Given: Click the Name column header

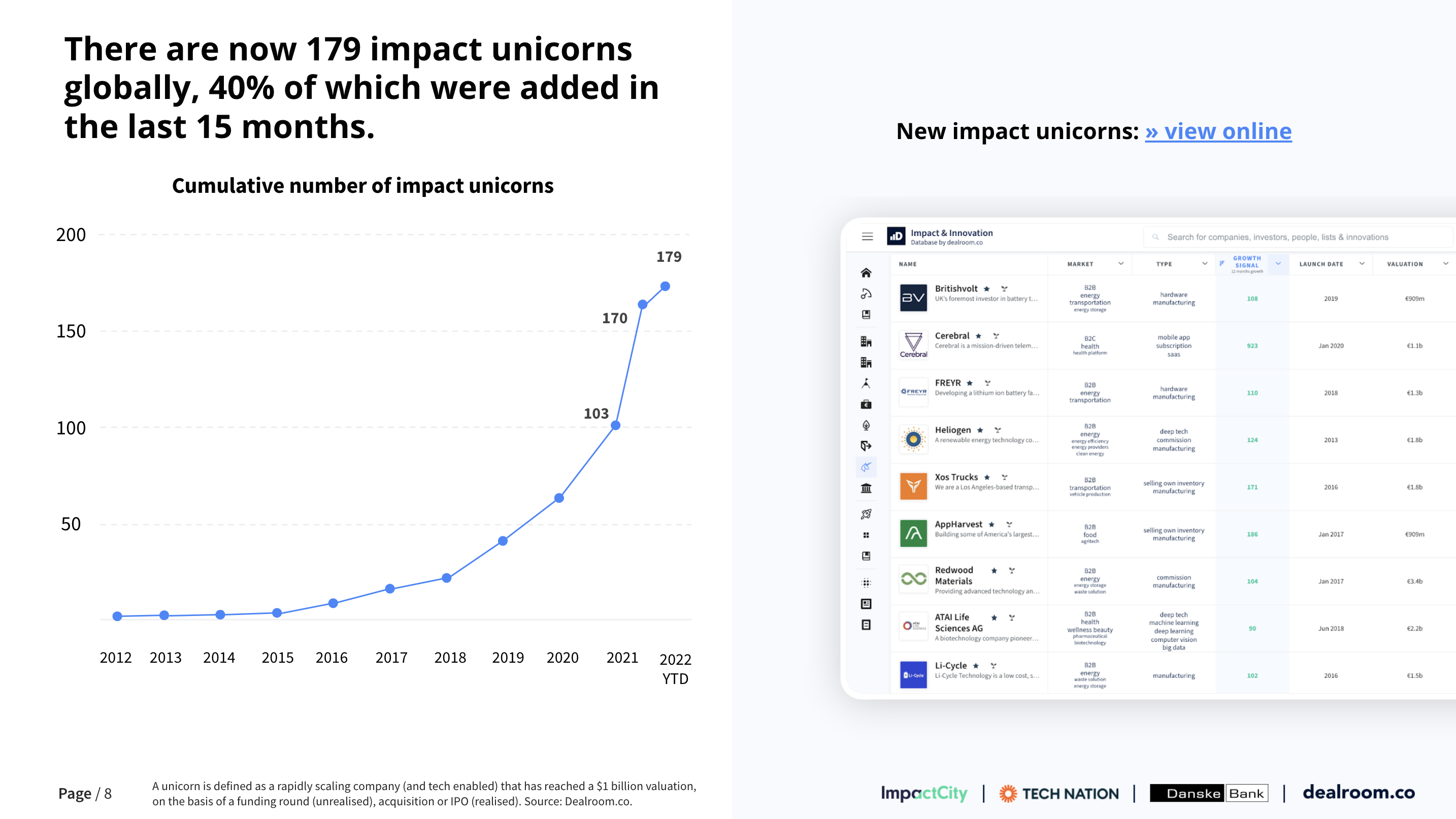Looking at the screenshot, I should (908, 264).
